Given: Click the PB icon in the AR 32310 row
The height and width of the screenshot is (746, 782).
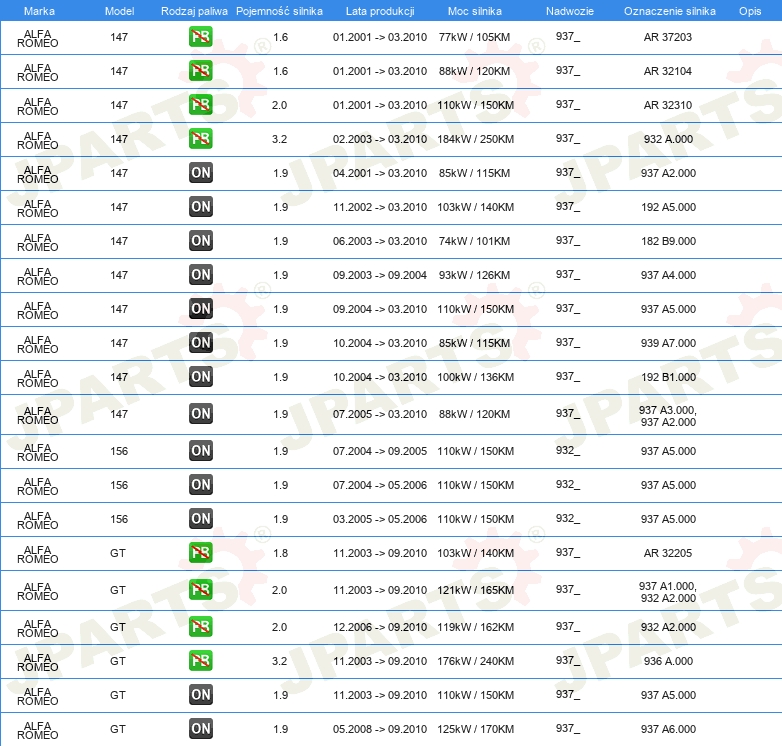Looking at the screenshot, I should [x=200, y=105].
